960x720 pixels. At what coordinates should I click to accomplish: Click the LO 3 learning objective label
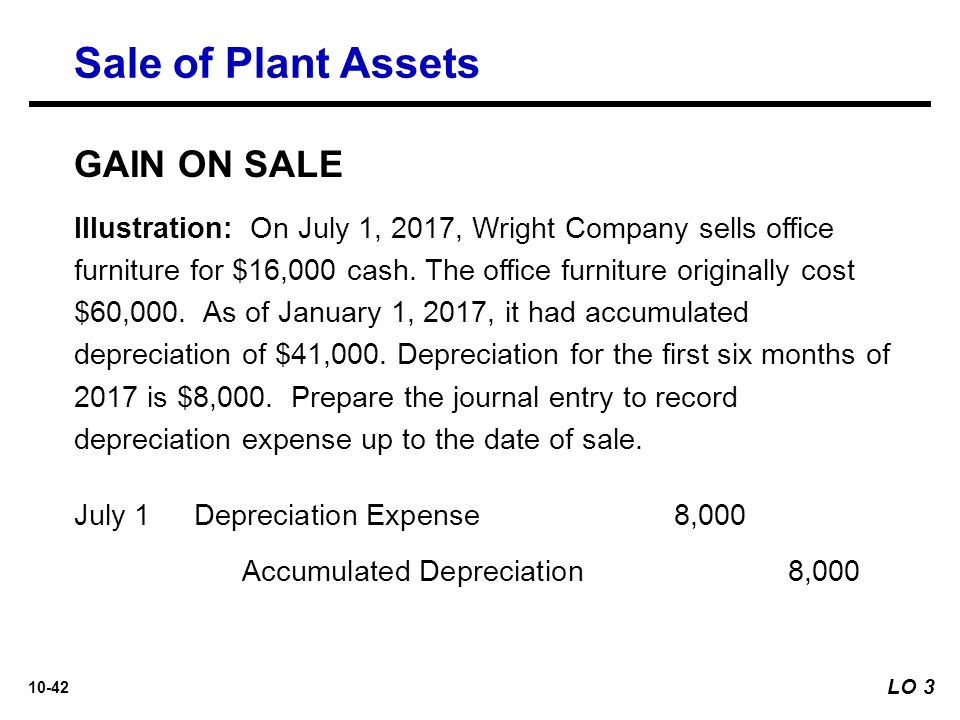(911, 687)
